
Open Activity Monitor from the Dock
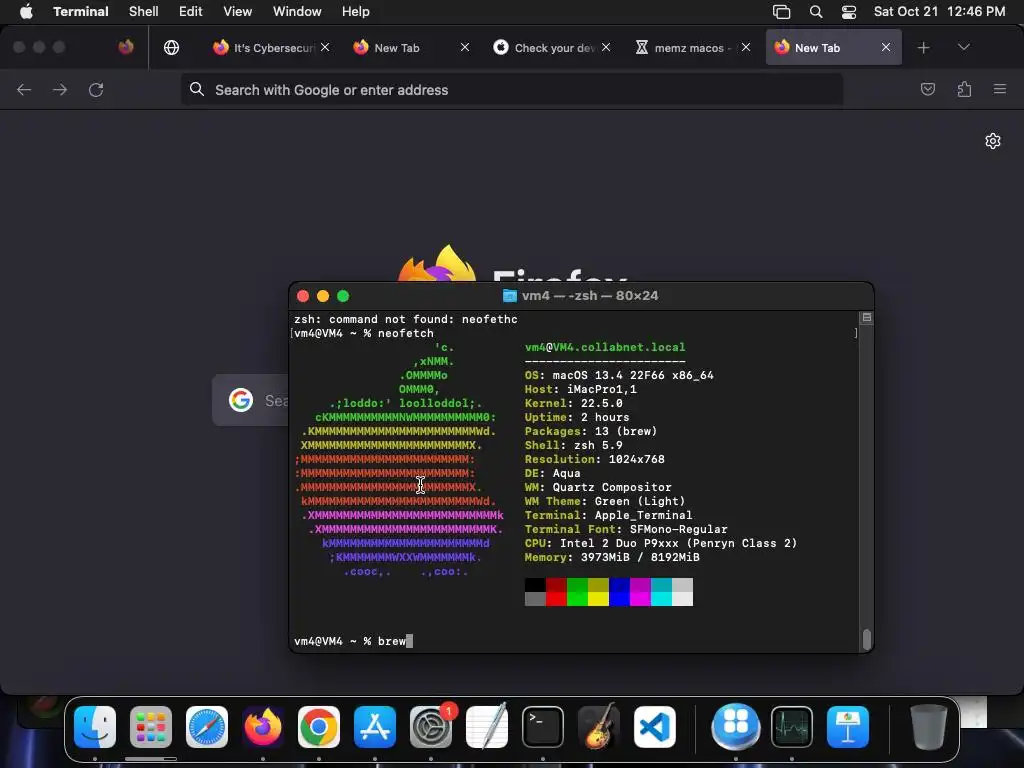792,727
